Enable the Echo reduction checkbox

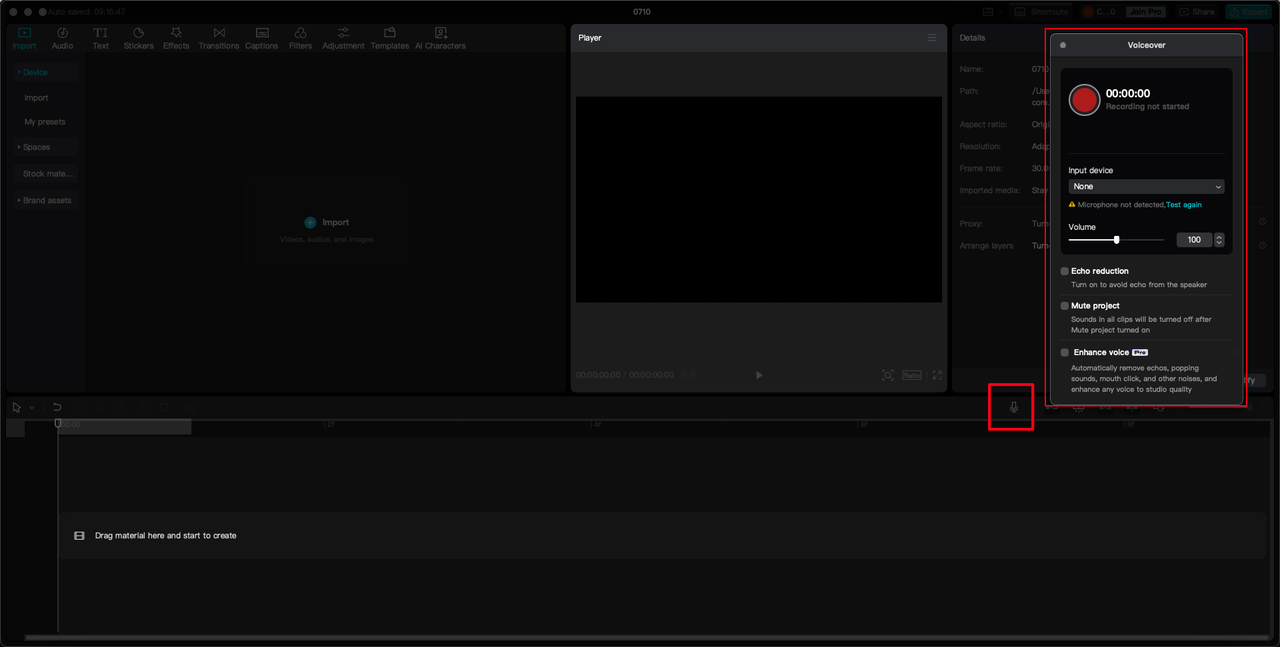pyautogui.click(x=1065, y=271)
